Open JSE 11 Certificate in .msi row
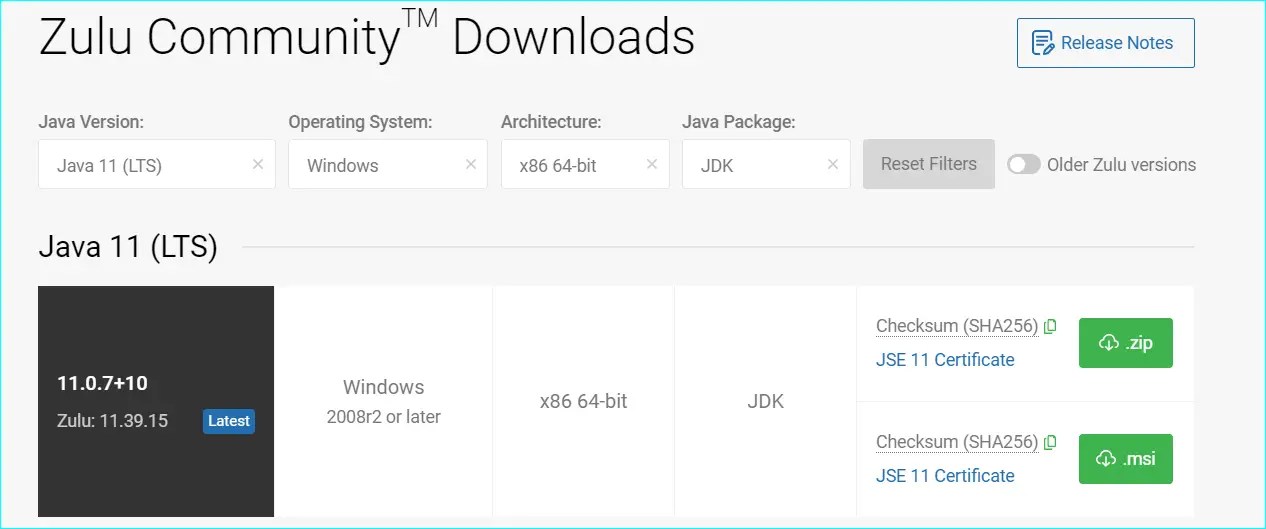The height and width of the screenshot is (529, 1266). pos(945,476)
